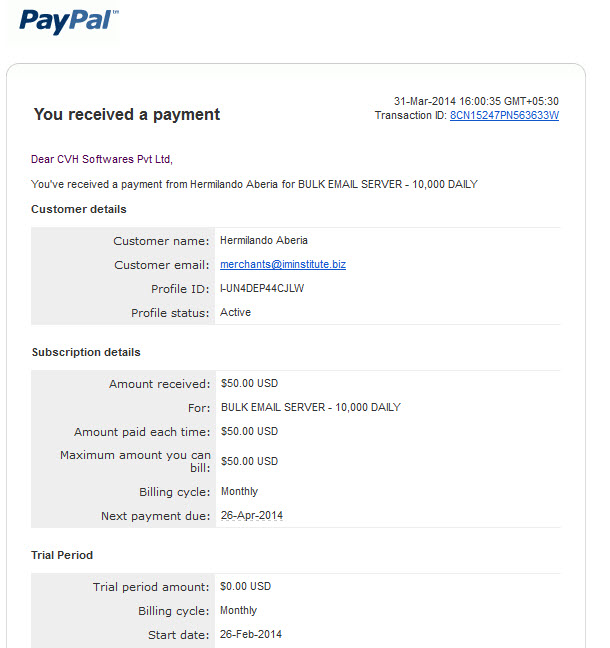Click the Customer details section heading
Image resolution: width=610 pixels, height=648 pixels.
click(79, 209)
